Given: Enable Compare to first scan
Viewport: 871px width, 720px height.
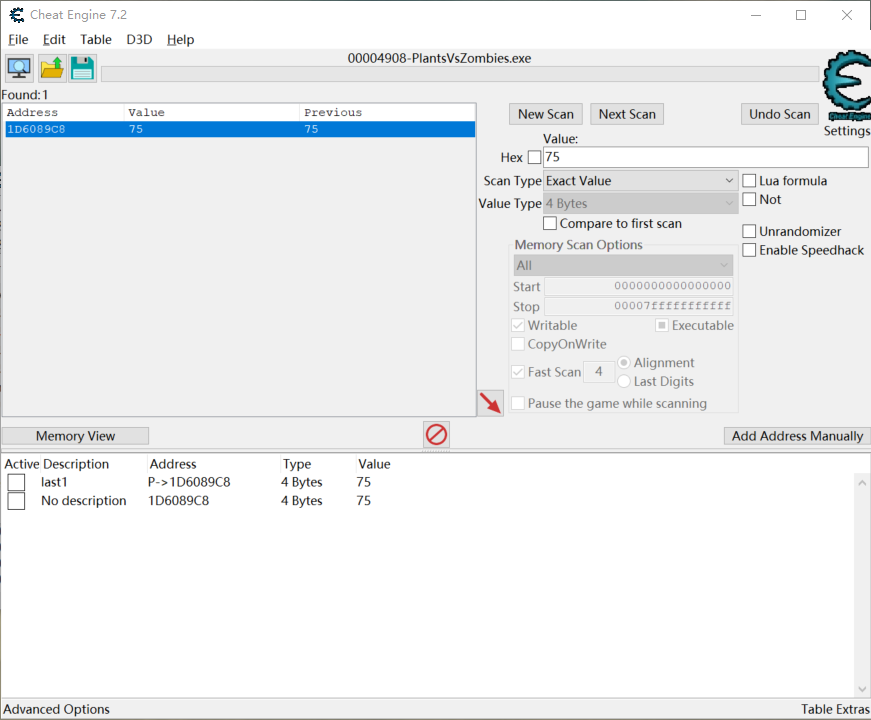Looking at the screenshot, I should [550, 223].
